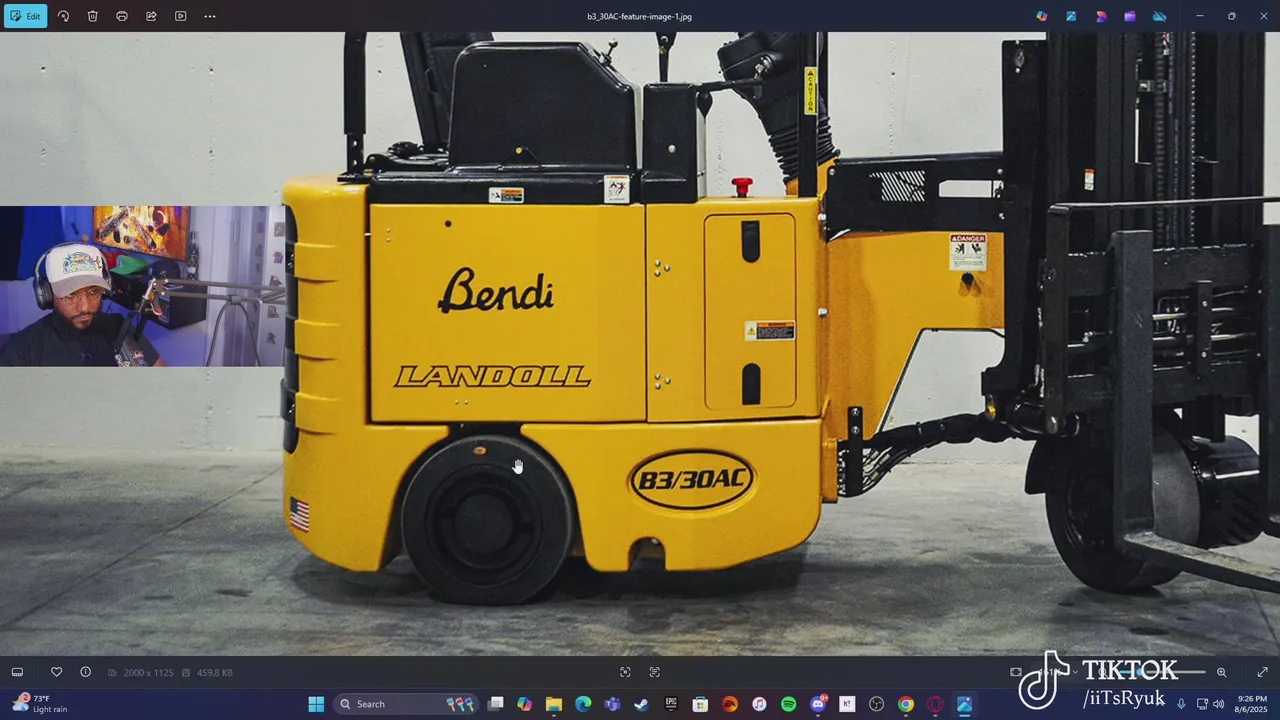
Task: Zoom in with the magnifier plus icon
Action: click(x=1221, y=672)
